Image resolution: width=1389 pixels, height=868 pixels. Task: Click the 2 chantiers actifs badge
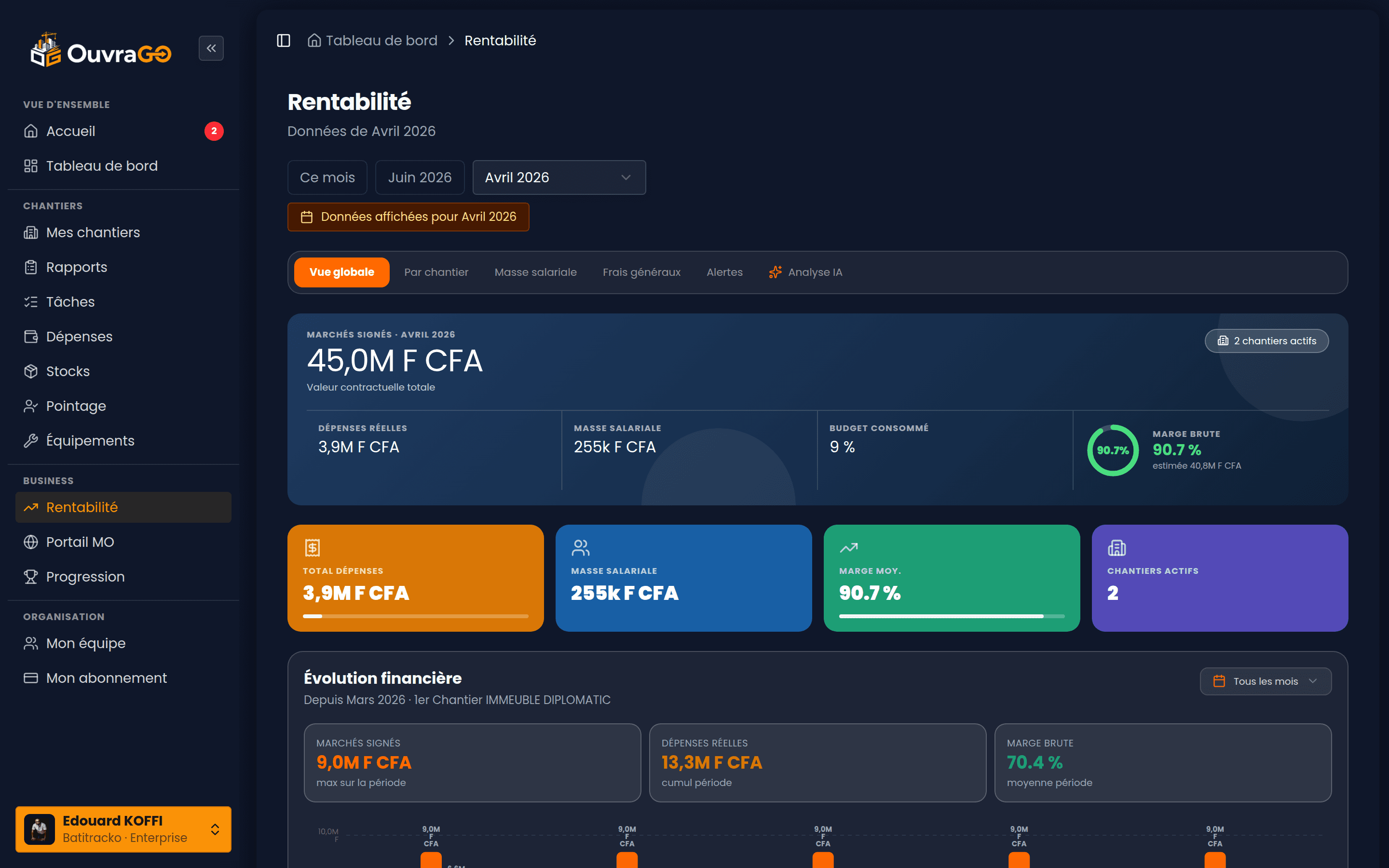[1267, 341]
